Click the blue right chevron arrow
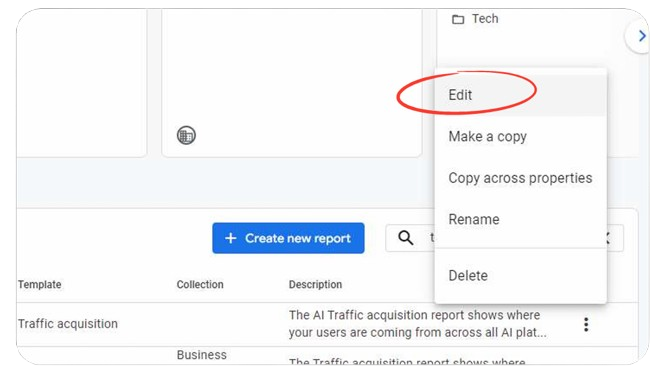659x378 pixels. (x=642, y=36)
